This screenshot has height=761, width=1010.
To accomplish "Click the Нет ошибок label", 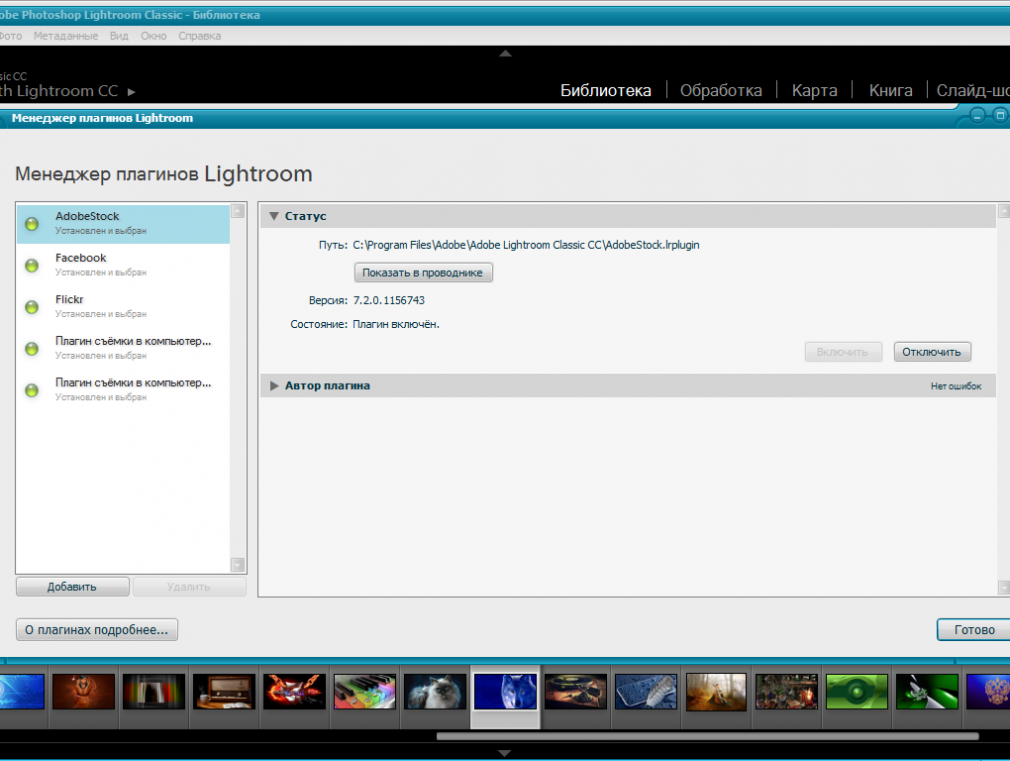I will click(x=956, y=386).
